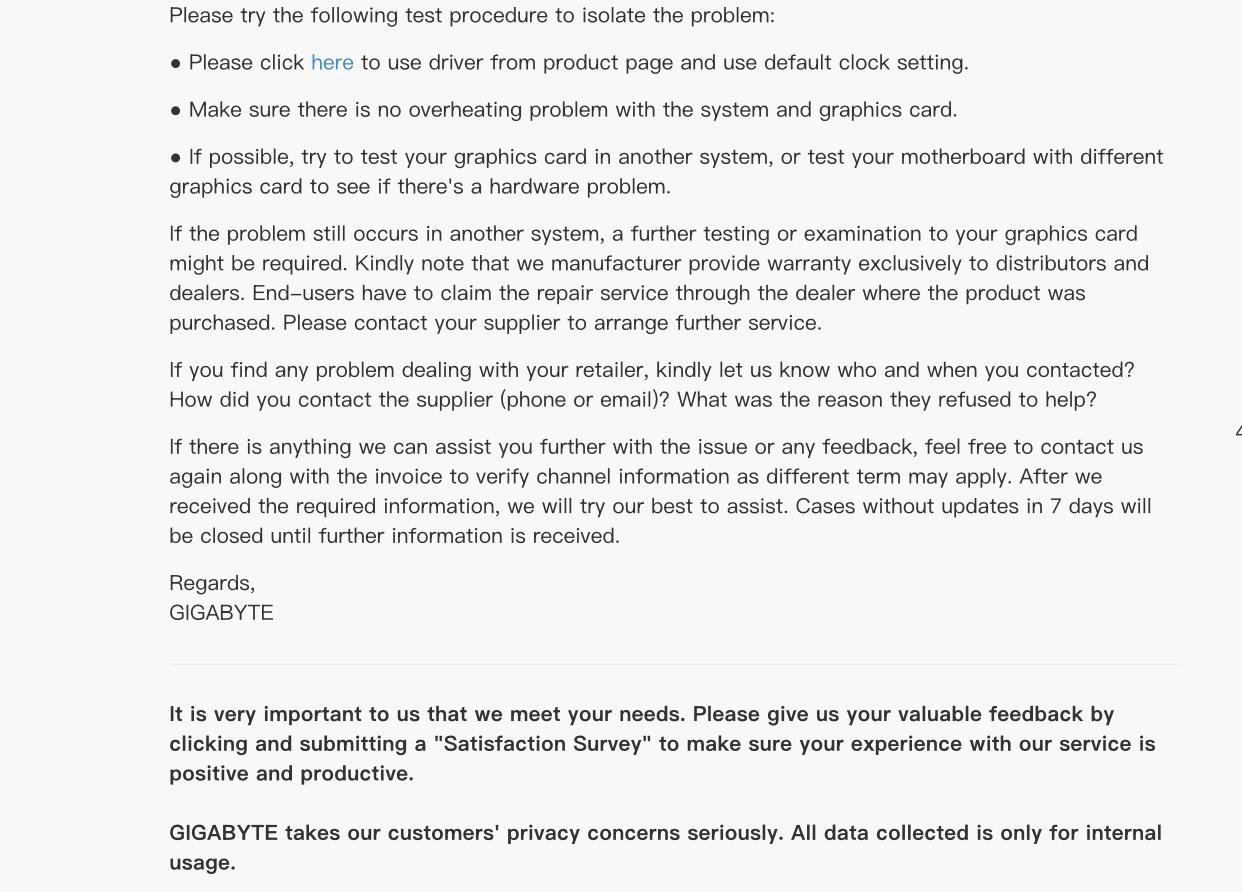Click the "be closed until further information" line
This screenshot has height=892, width=1242.
pos(394,536)
